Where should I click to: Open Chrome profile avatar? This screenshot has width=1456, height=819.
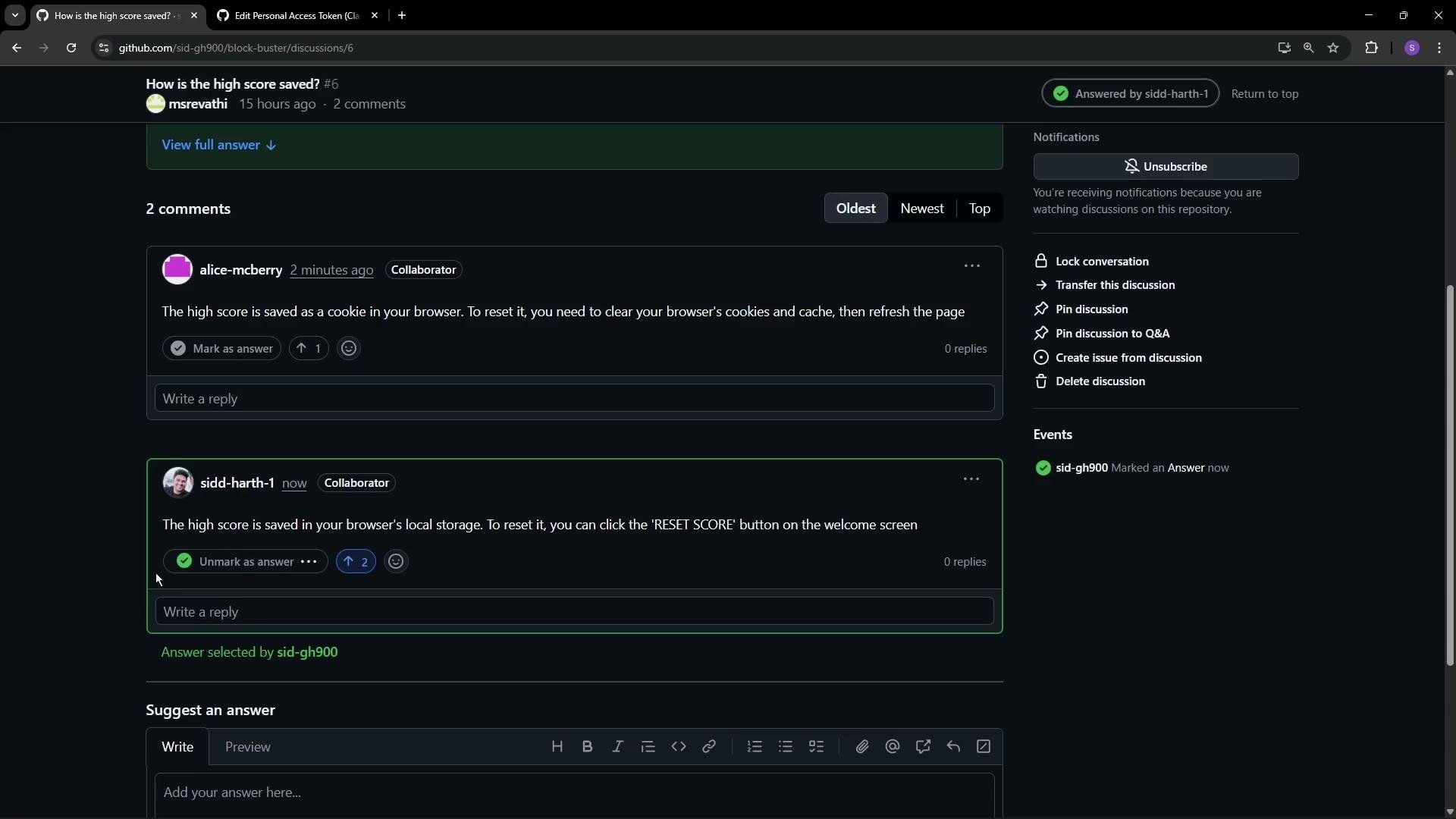click(x=1412, y=48)
